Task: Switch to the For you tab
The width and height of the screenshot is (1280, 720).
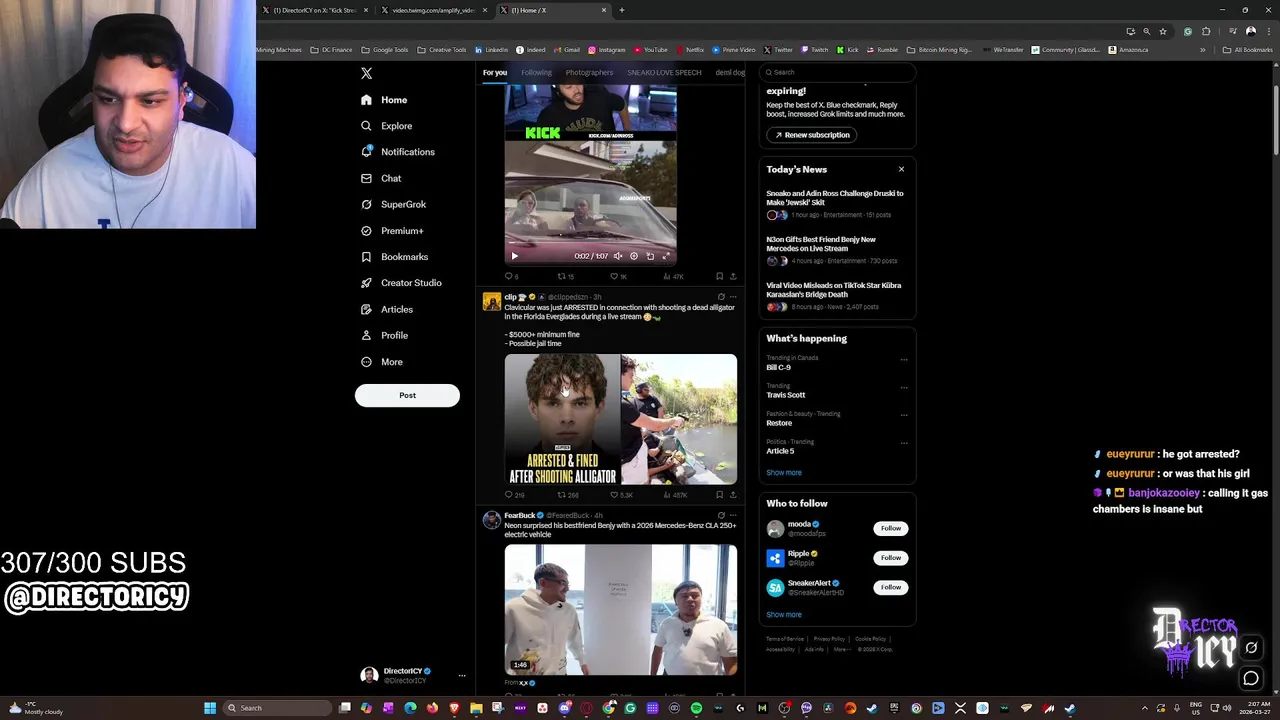Action: pyautogui.click(x=495, y=72)
